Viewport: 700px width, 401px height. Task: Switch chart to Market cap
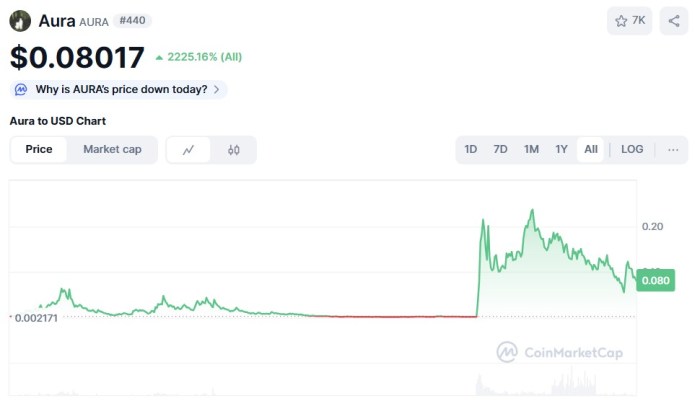pos(112,150)
